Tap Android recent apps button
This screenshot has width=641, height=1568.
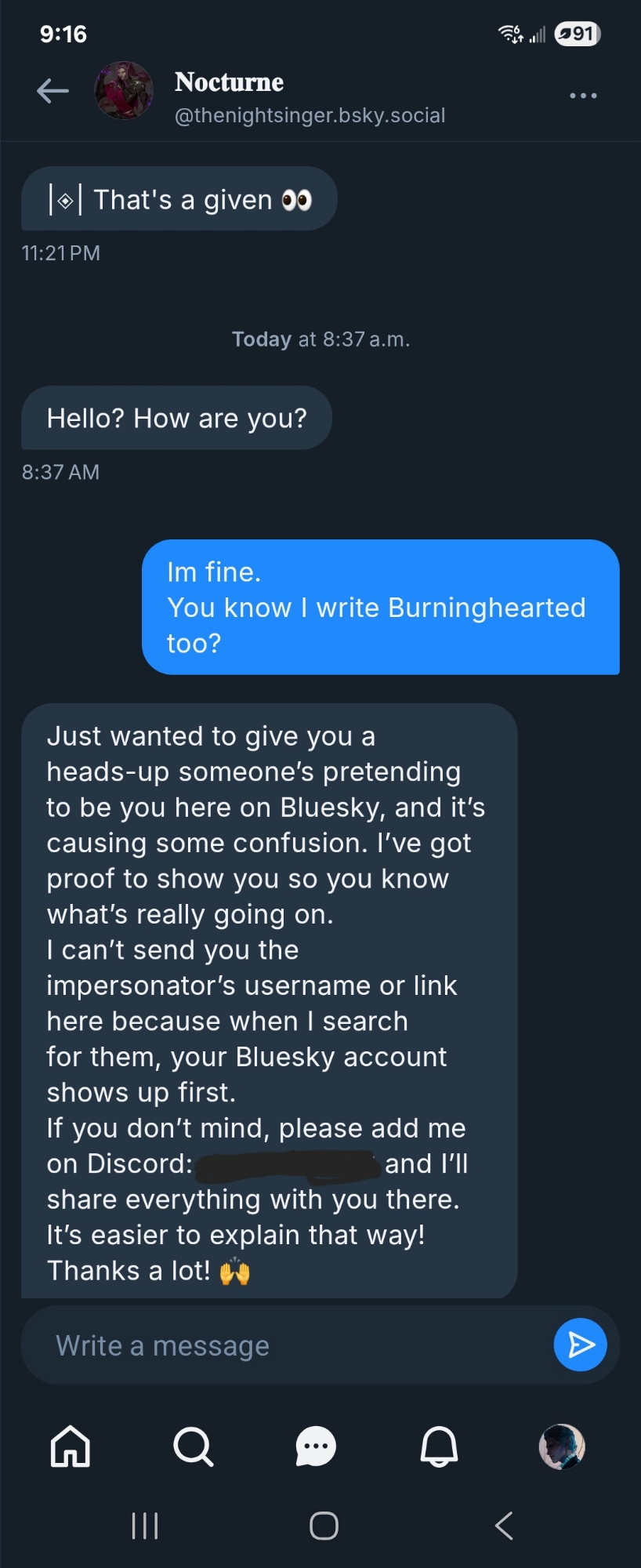pyautogui.click(x=145, y=1526)
